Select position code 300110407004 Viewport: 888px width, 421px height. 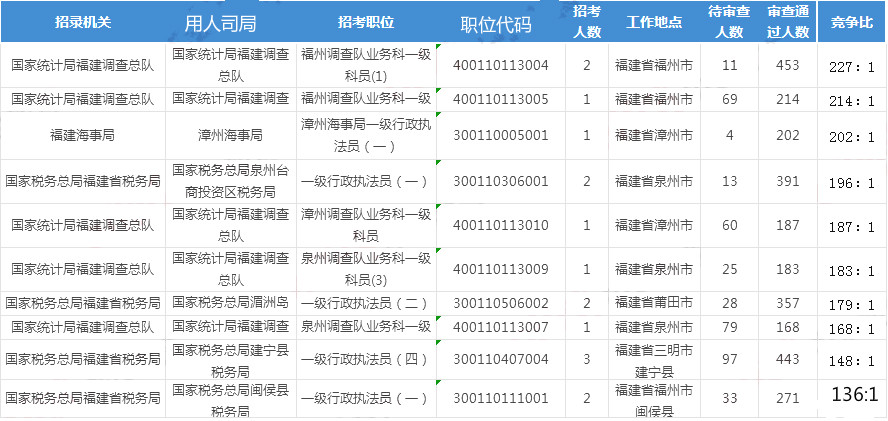point(501,359)
